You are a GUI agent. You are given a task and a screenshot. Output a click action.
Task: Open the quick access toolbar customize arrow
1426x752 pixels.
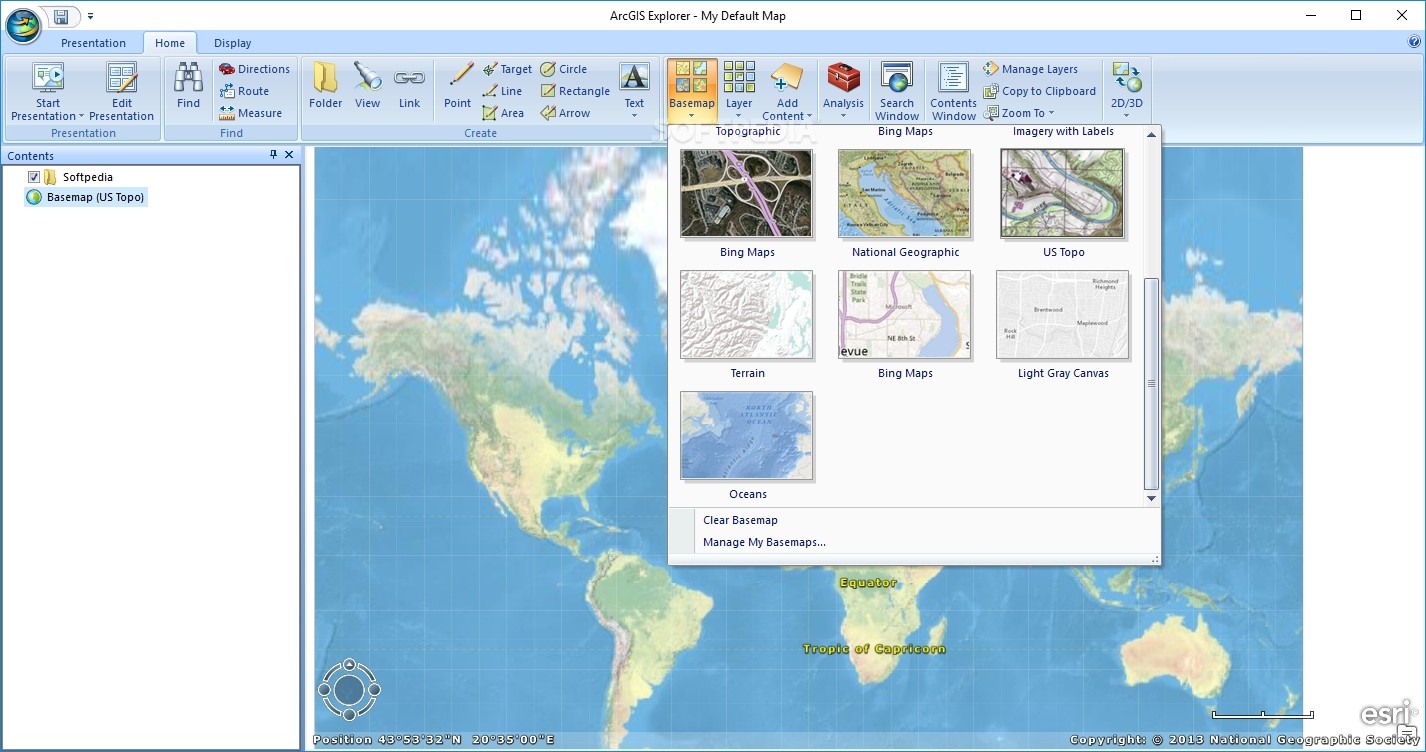[90, 16]
